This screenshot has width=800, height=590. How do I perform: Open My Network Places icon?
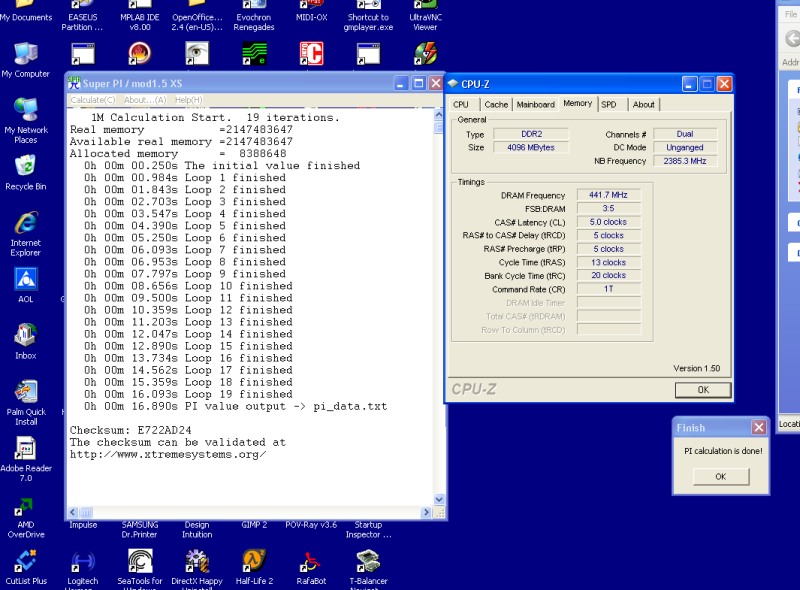click(25, 109)
